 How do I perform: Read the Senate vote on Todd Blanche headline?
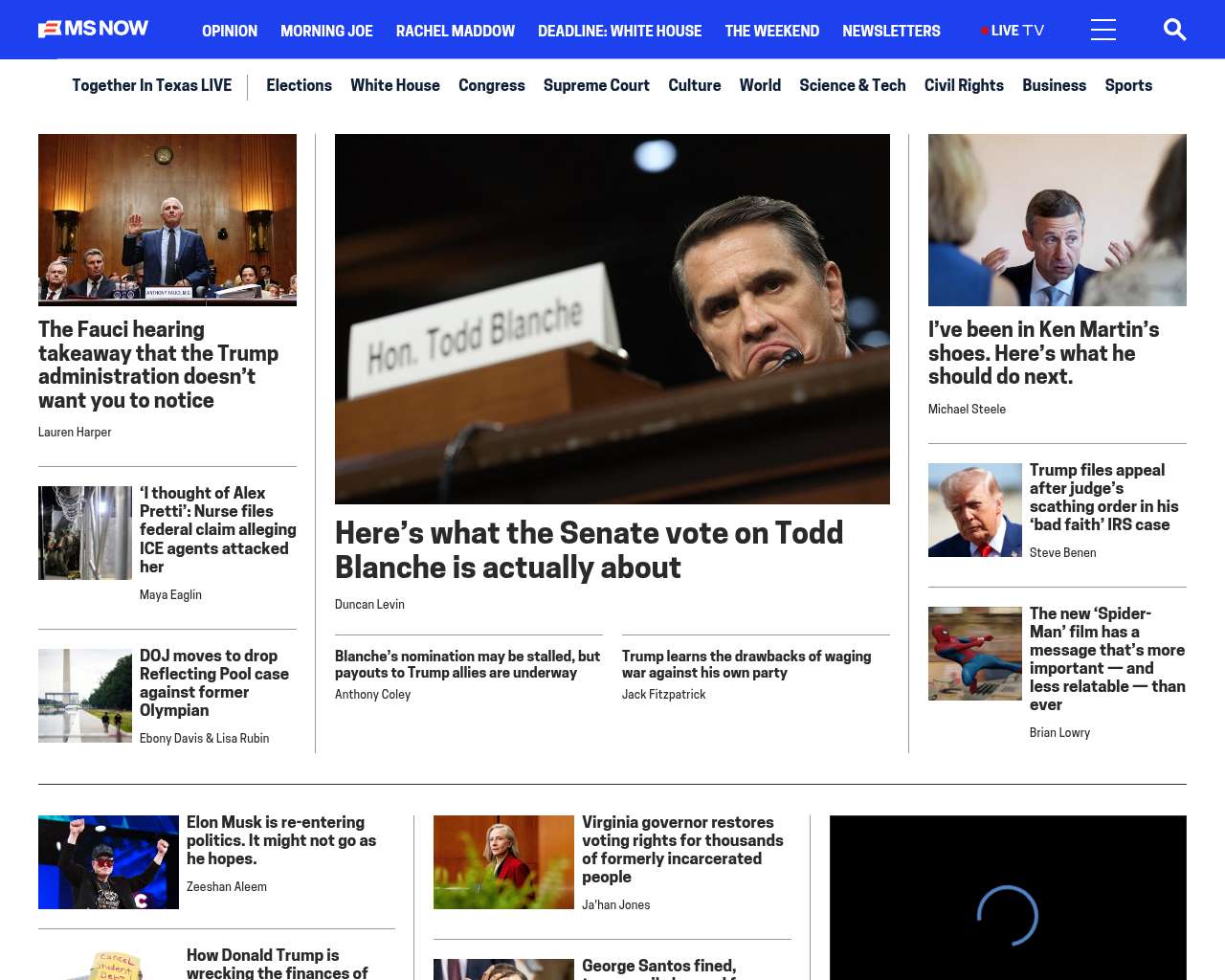[589, 550]
